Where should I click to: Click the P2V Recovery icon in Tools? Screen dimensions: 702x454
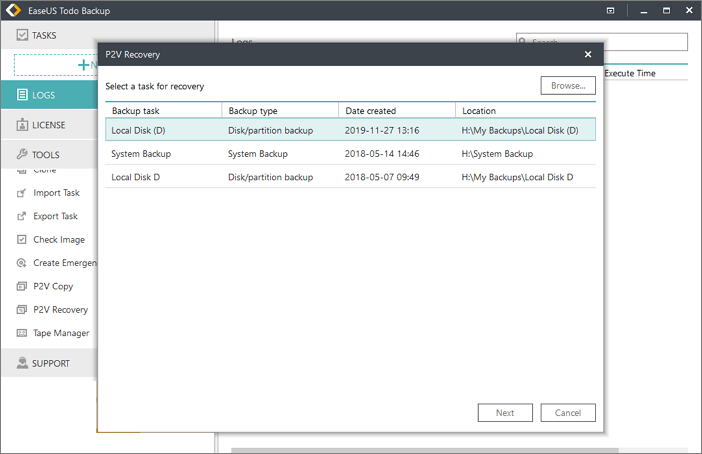[22, 310]
